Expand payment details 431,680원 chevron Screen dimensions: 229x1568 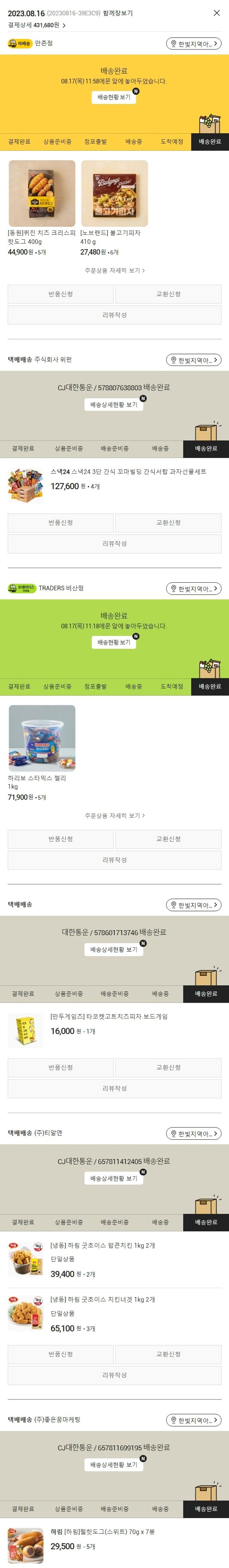click(64, 26)
